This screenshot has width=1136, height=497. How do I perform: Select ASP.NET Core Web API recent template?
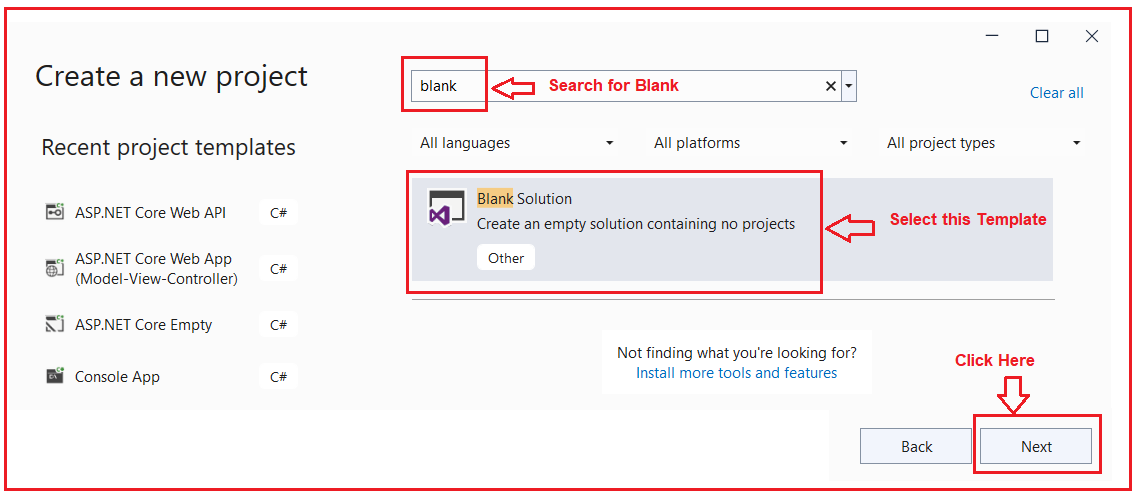click(150, 212)
